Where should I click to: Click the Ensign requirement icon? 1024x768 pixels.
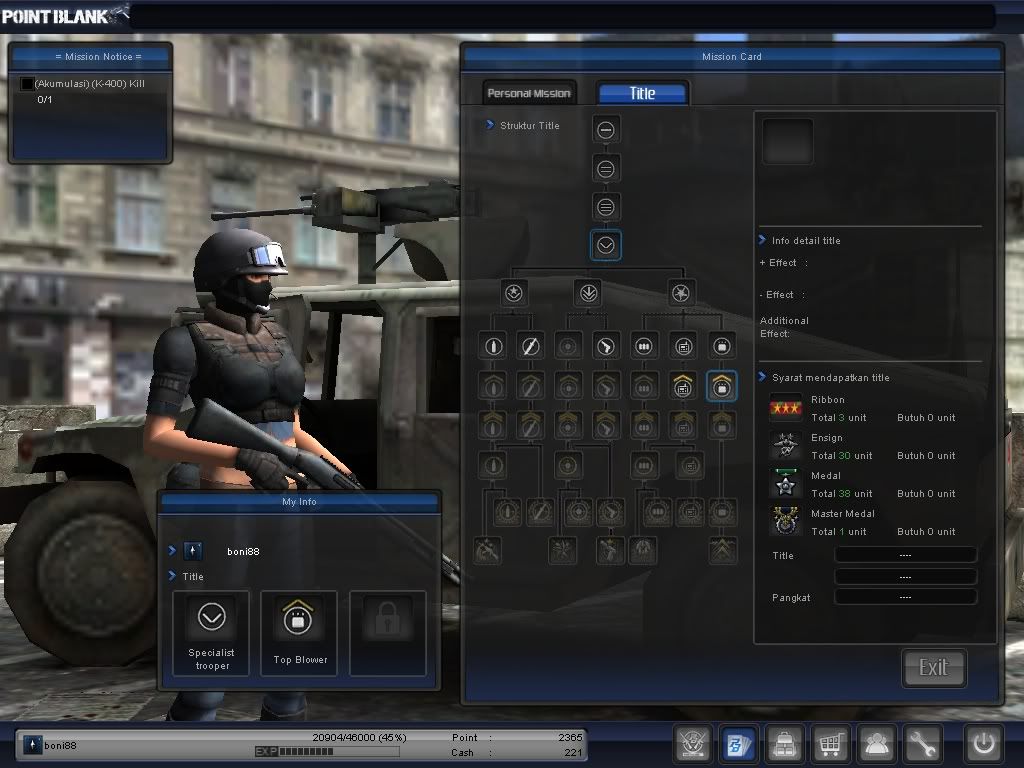coord(786,446)
